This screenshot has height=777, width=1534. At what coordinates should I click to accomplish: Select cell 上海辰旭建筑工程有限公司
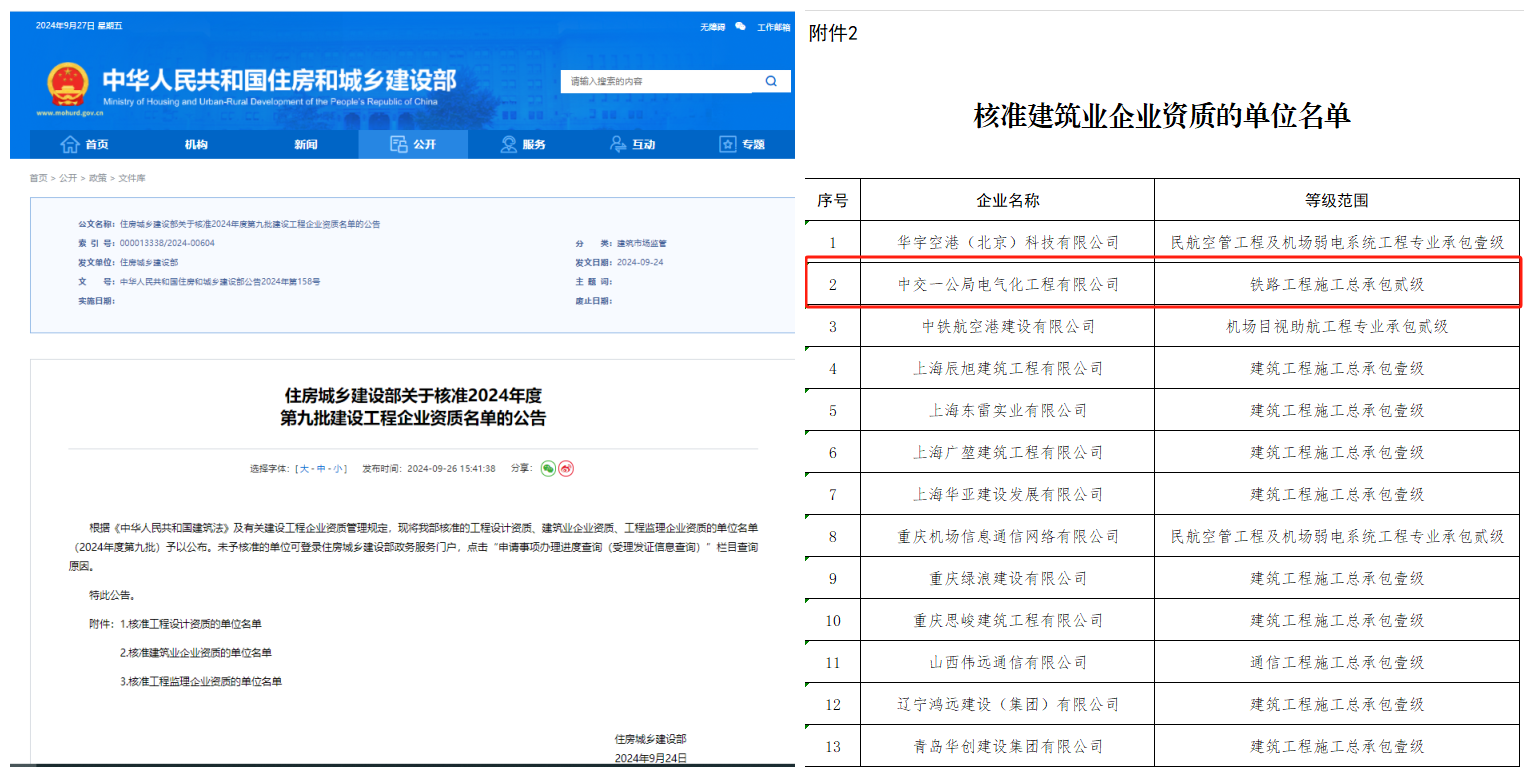pos(1008,368)
